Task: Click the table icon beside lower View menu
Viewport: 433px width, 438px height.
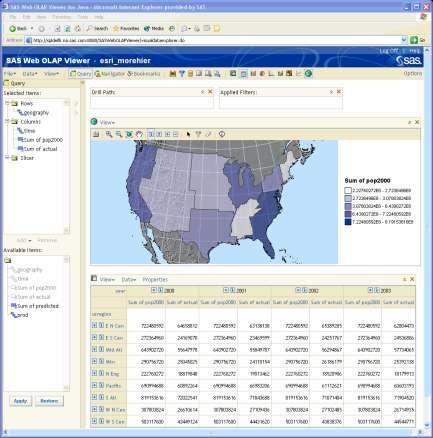Action: 94,278
